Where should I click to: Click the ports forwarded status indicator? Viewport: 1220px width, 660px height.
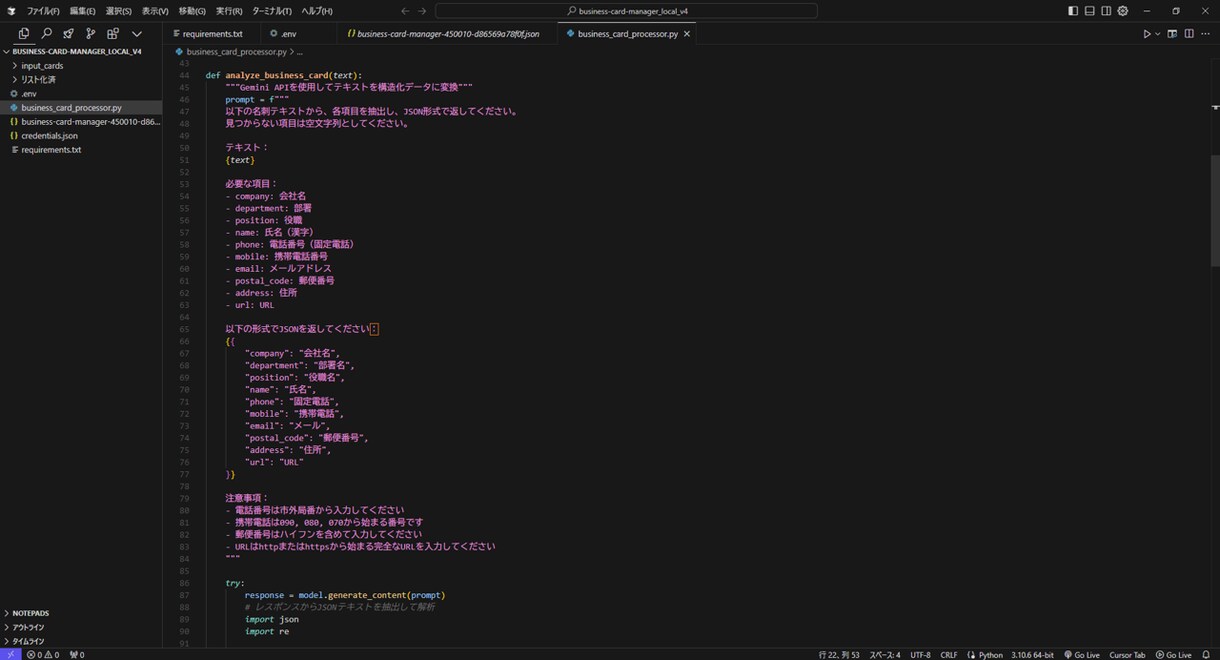tap(77, 655)
